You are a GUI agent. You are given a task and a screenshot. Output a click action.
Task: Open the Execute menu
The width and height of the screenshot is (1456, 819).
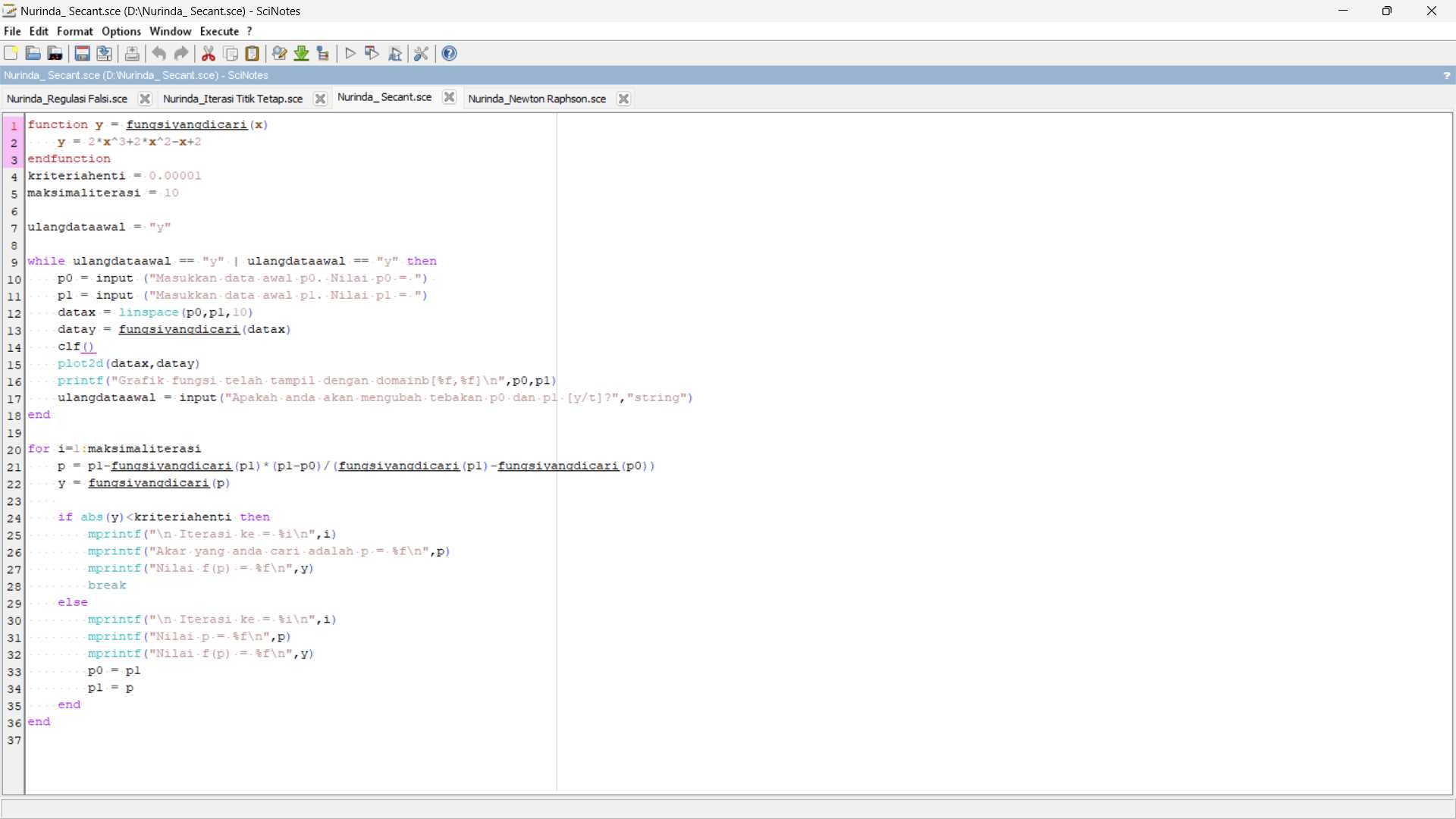click(x=220, y=32)
